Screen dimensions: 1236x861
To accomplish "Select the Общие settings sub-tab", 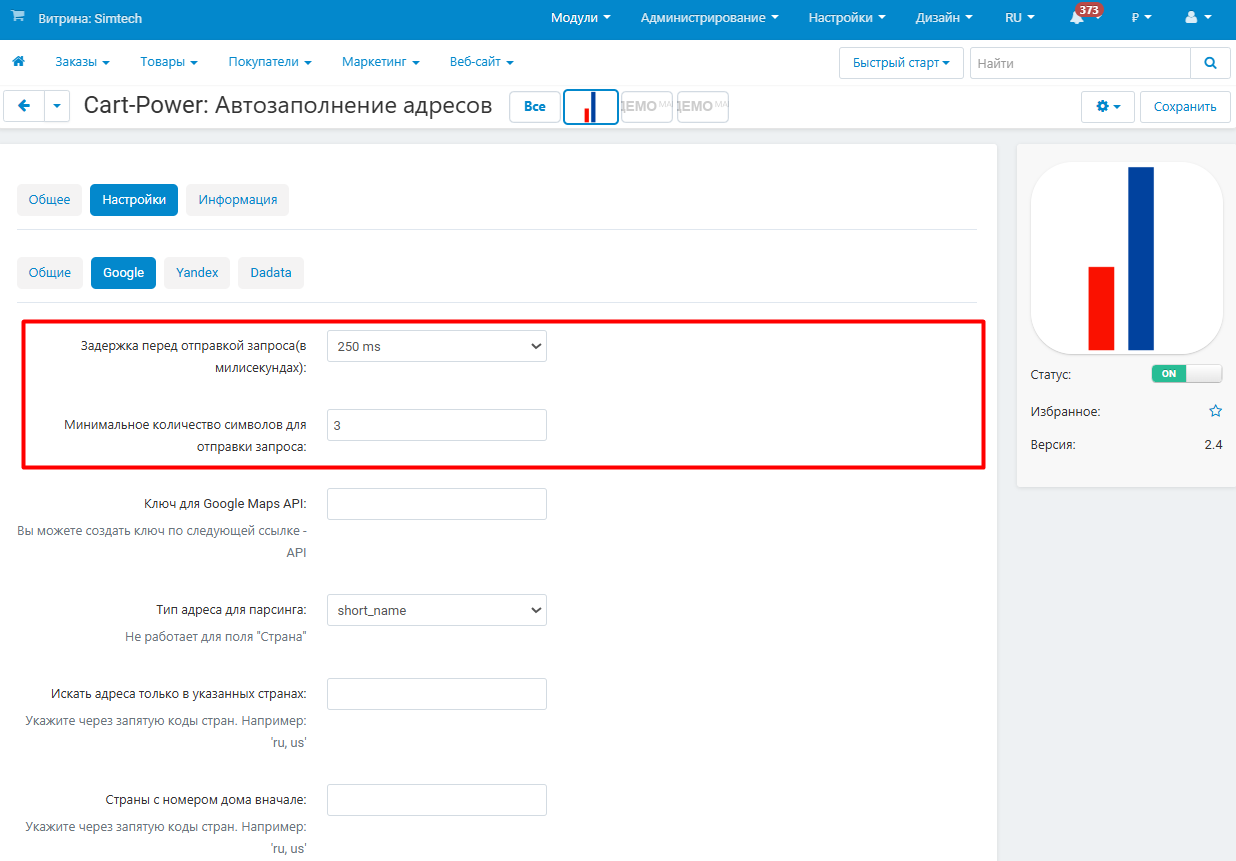I will 50,273.
